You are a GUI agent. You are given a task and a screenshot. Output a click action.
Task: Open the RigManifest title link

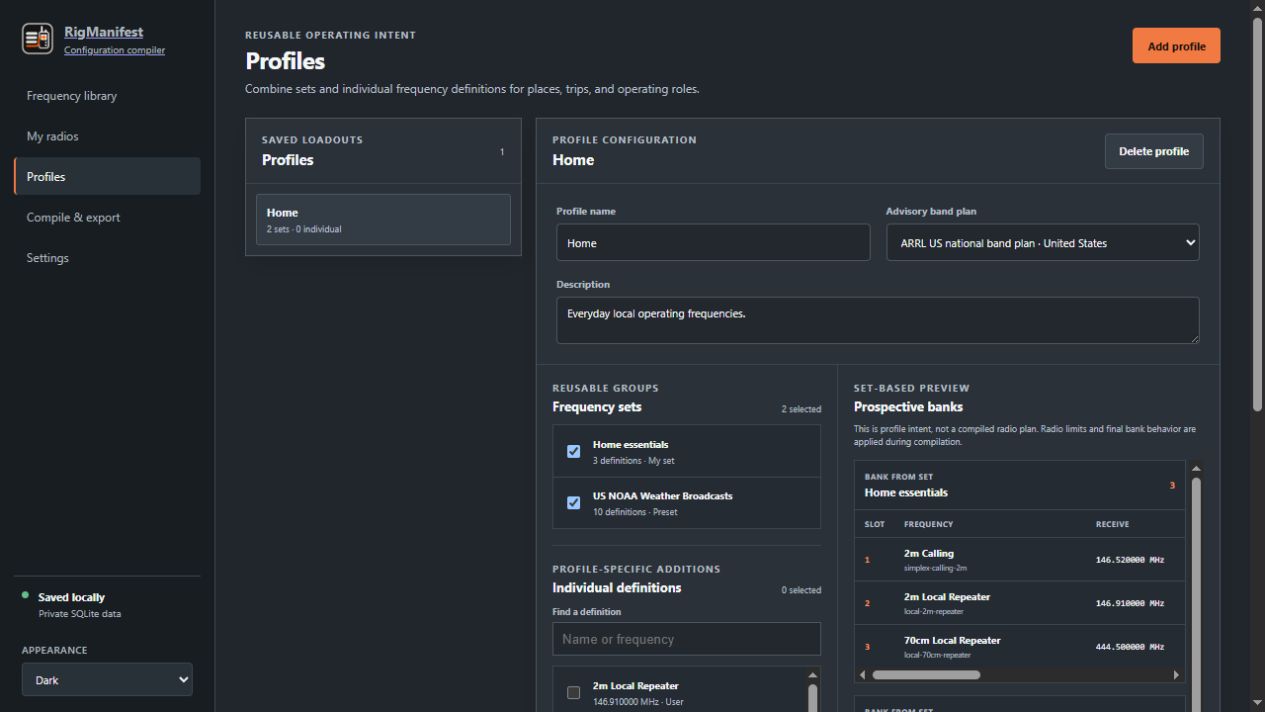pos(103,32)
